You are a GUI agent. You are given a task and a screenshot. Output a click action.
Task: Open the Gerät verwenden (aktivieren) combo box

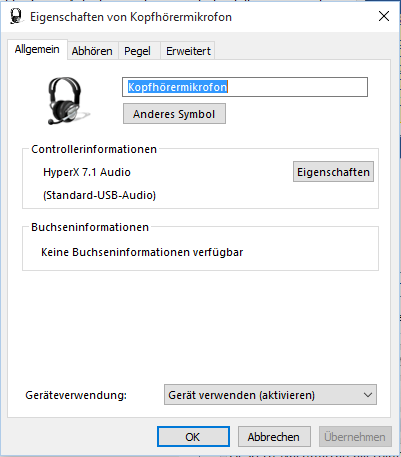coord(270,395)
